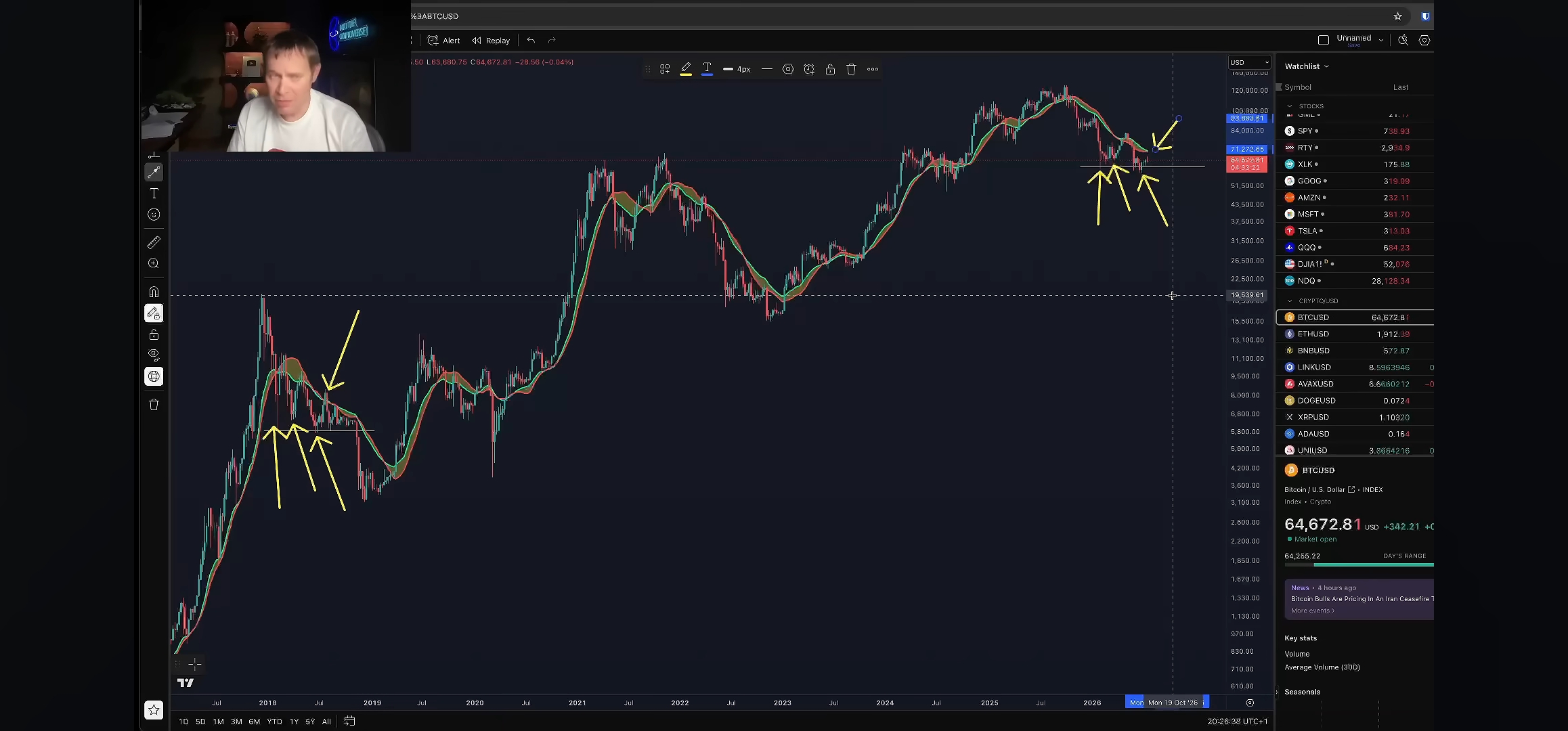The height and width of the screenshot is (731, 1568).
Task: Switch to 3M time range
Action: tap(236, 722)
